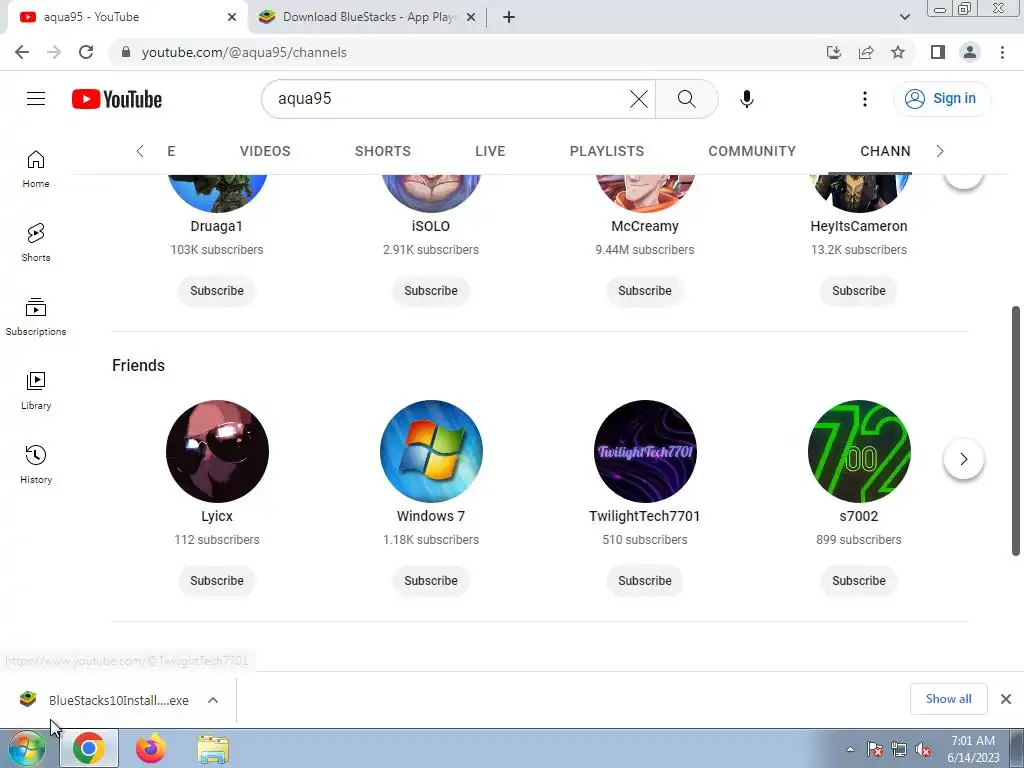The height and width of the screenshot is (768, 1024).
Task: Open a new browser tab
Action: [x=509, y=17]
